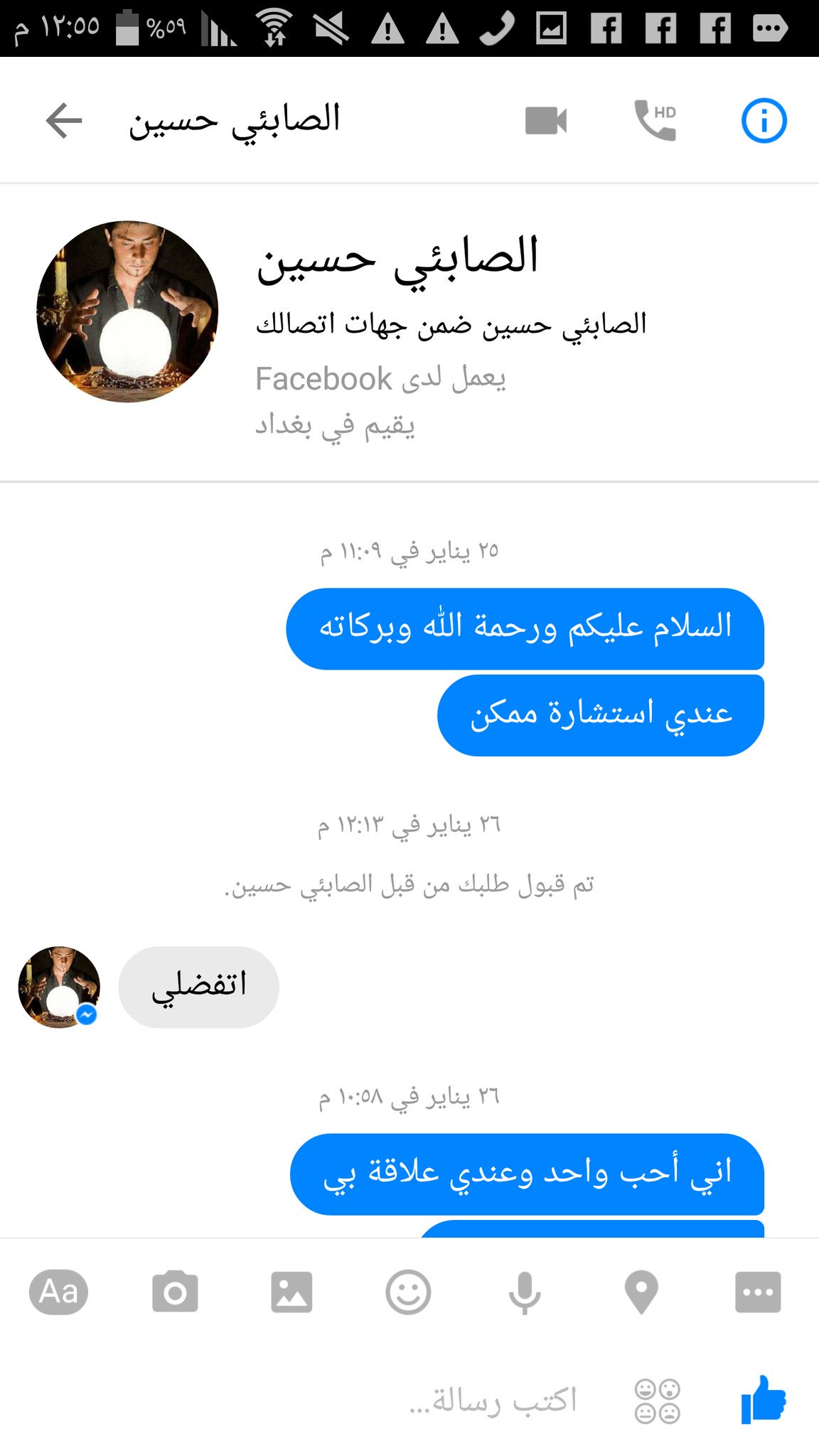Open more options with three dots icon

pyautogui.click(x=758, y=1292)
